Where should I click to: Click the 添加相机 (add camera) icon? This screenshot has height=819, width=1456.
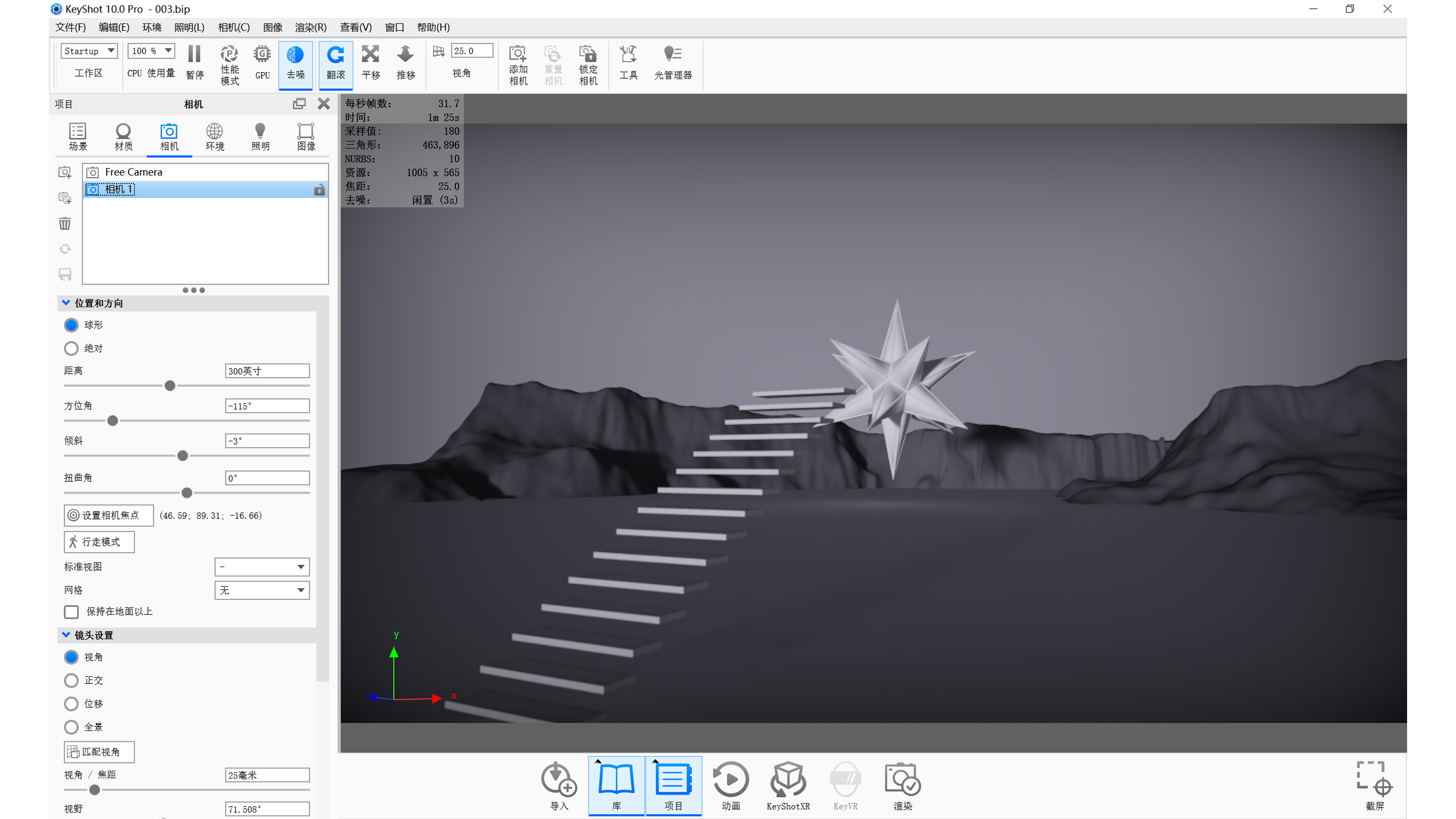point(517,64)
